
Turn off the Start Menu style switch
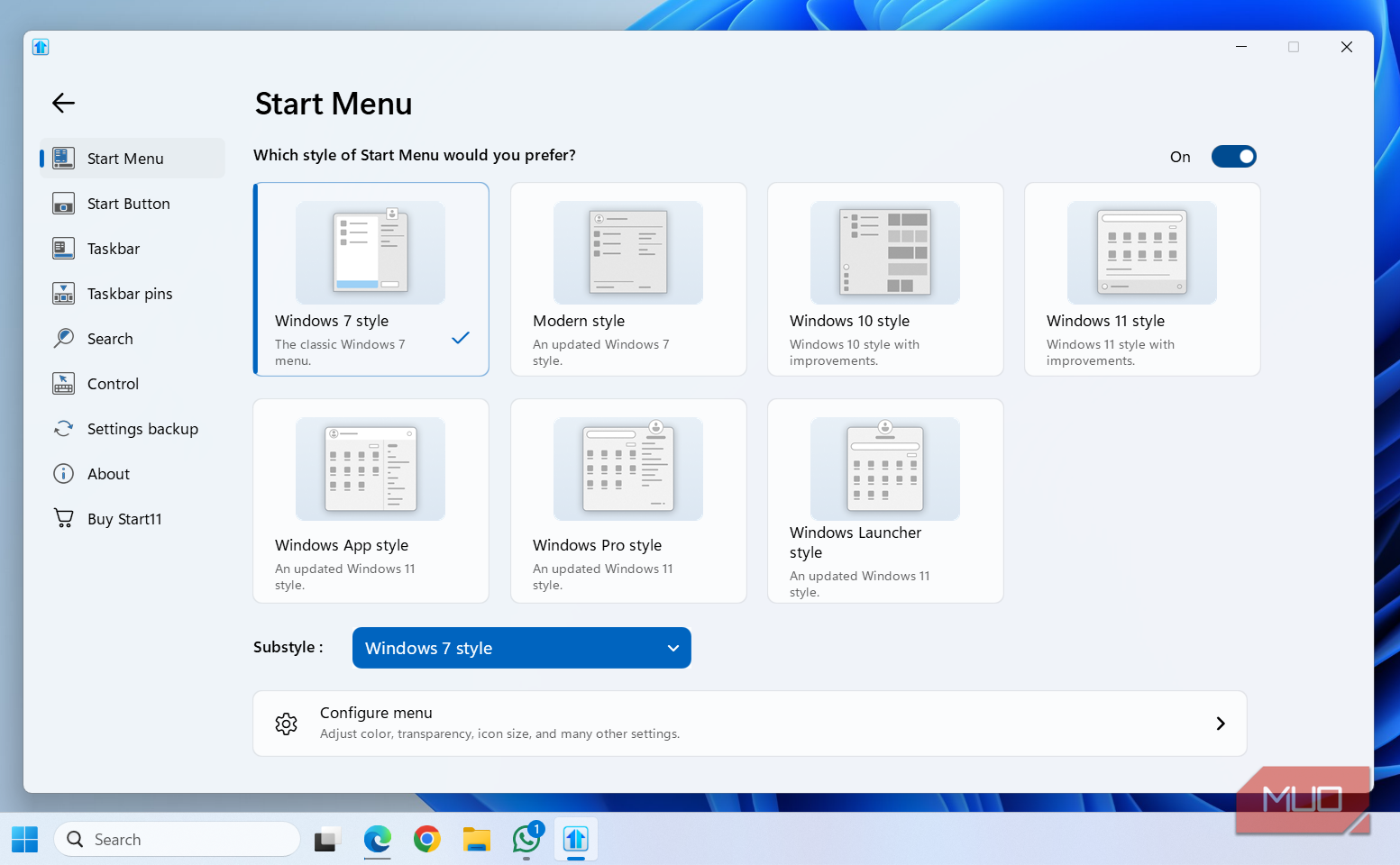coord(1233,156)
